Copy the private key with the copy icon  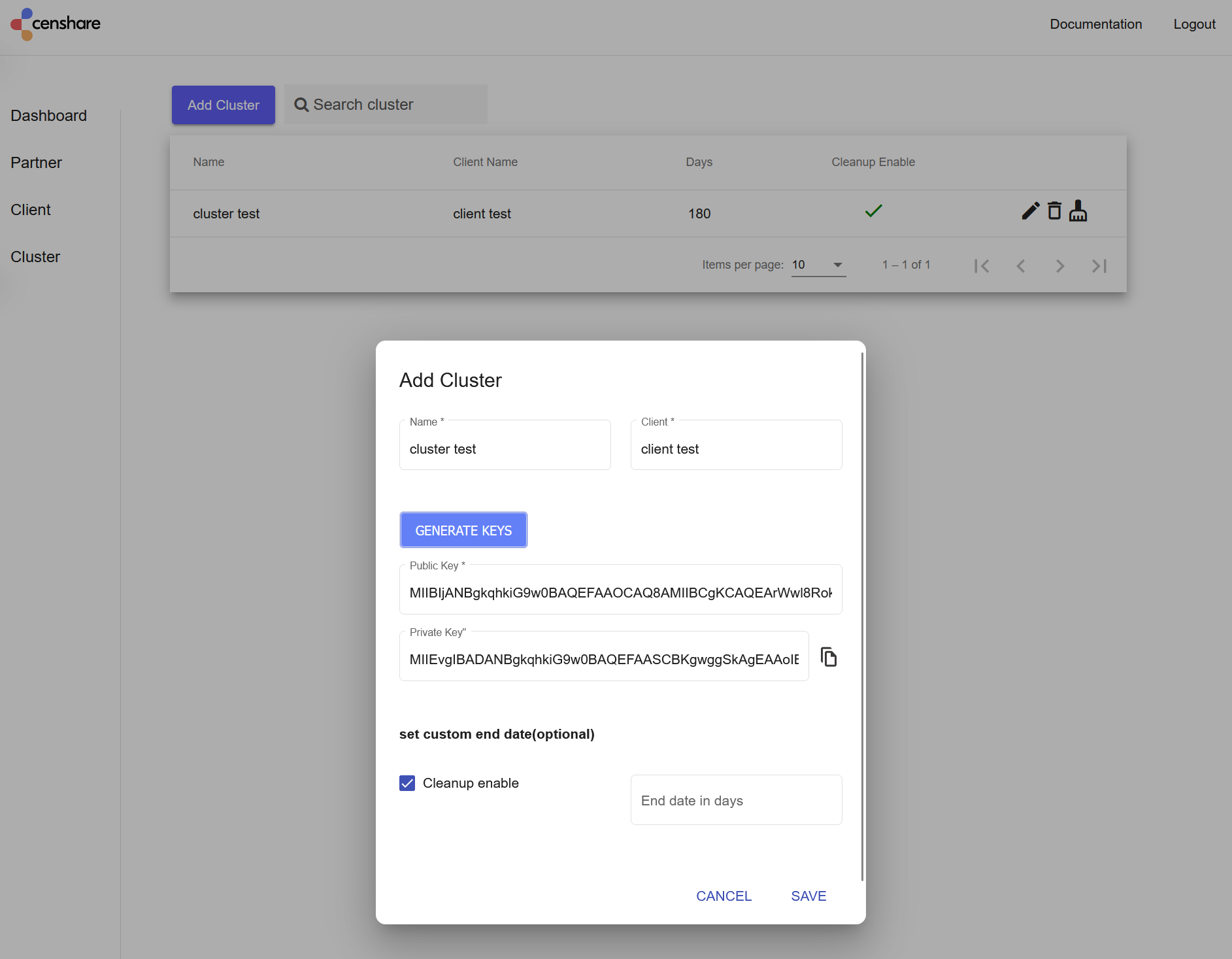[x=829, y=657]
